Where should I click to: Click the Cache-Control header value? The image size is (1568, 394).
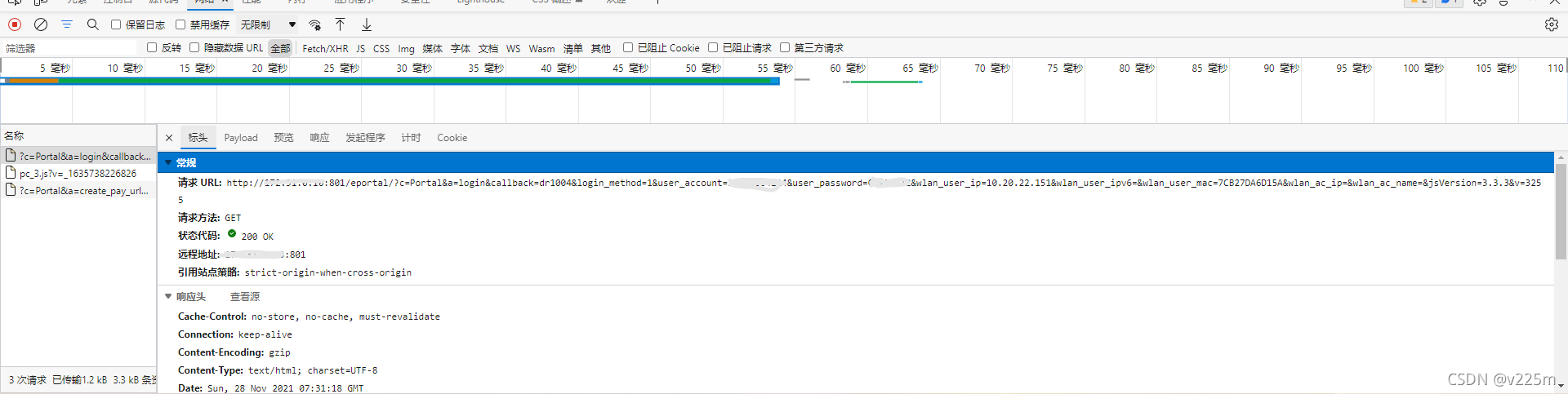(x=345, y=317)
